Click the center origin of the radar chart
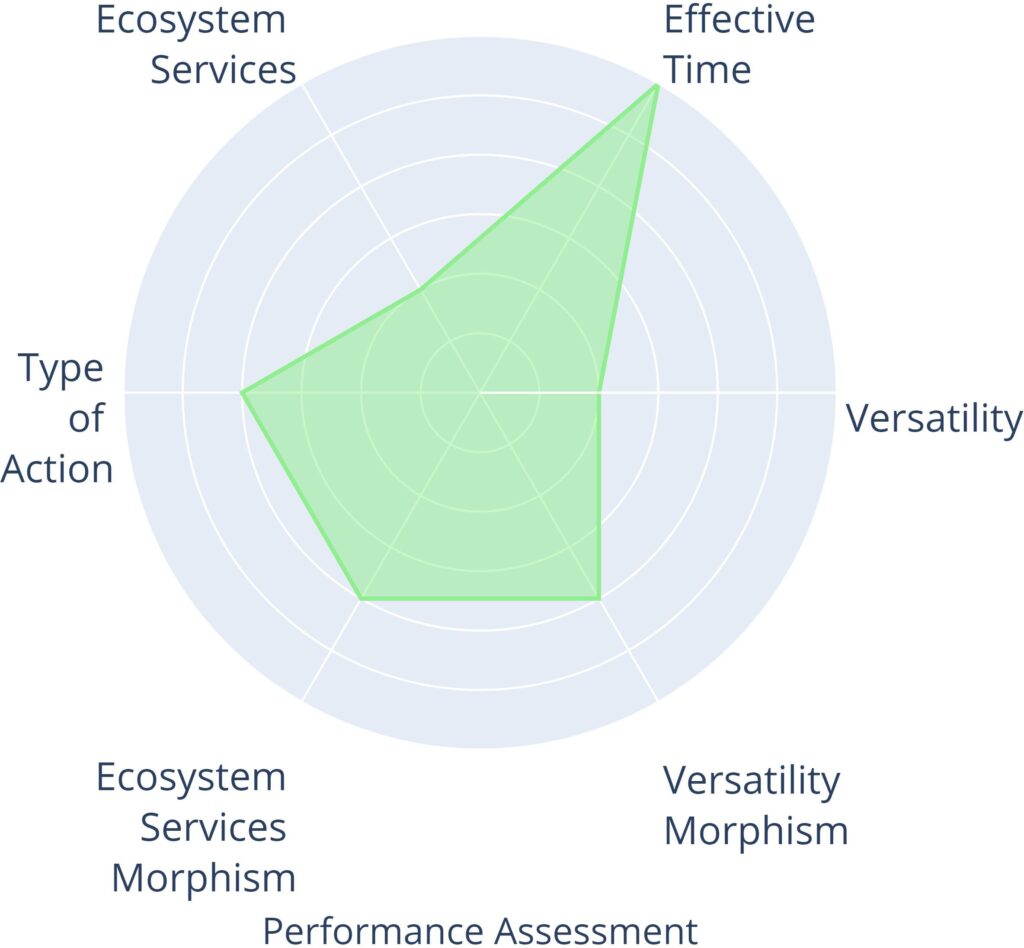1024x948 pixels. pos(480,392)
